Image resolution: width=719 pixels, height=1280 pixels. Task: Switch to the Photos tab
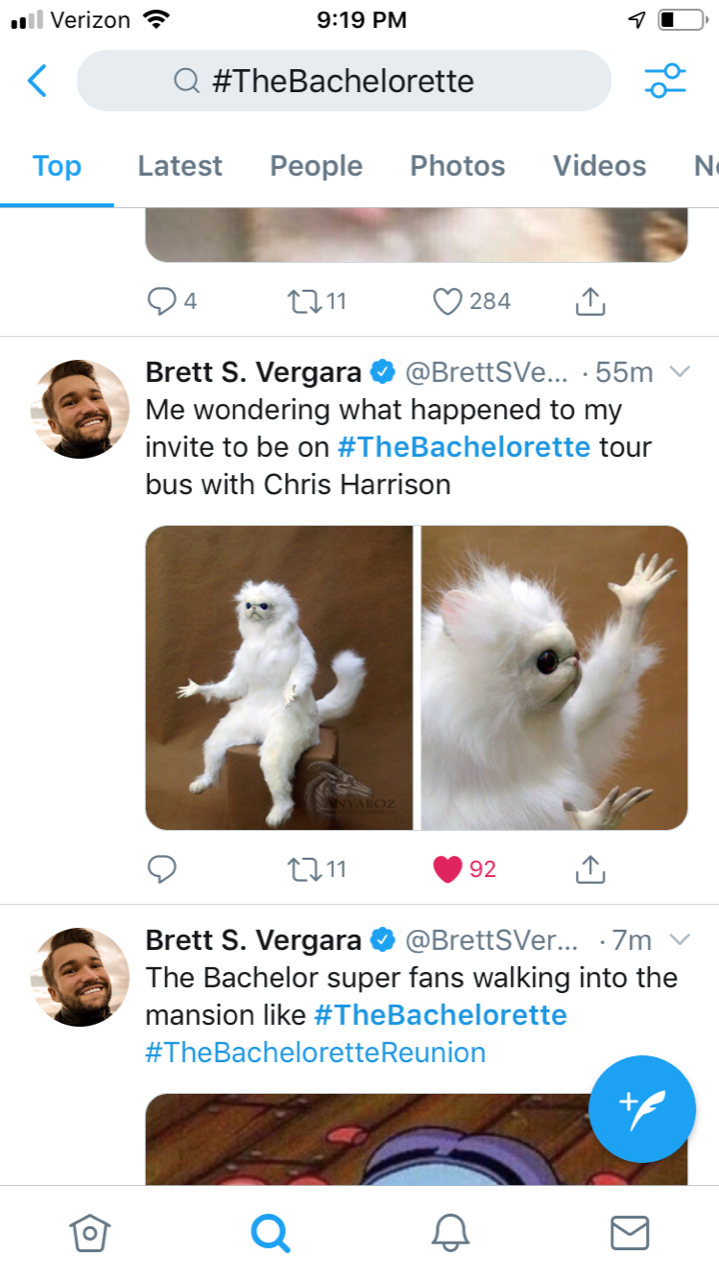pos(458,166)
